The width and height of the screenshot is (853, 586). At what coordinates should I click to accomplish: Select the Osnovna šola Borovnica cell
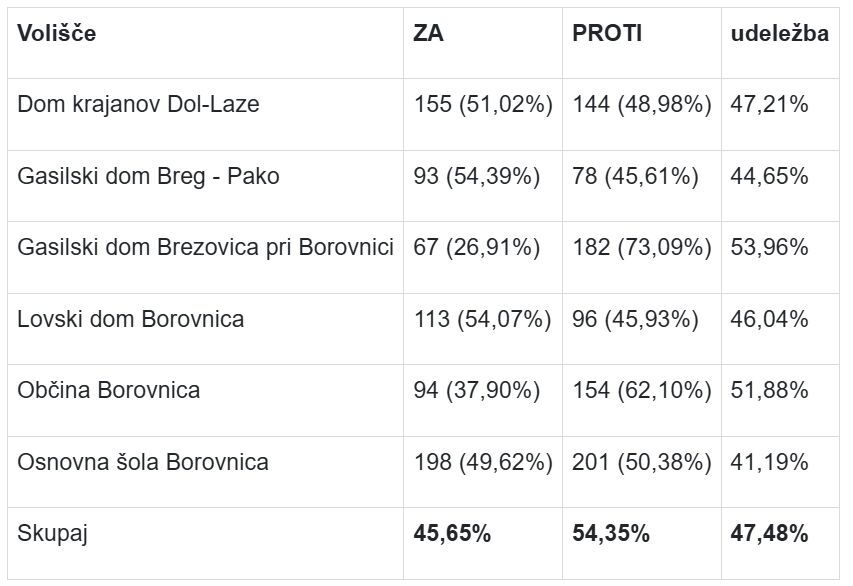pyautogui.click(x=143, y=462)
